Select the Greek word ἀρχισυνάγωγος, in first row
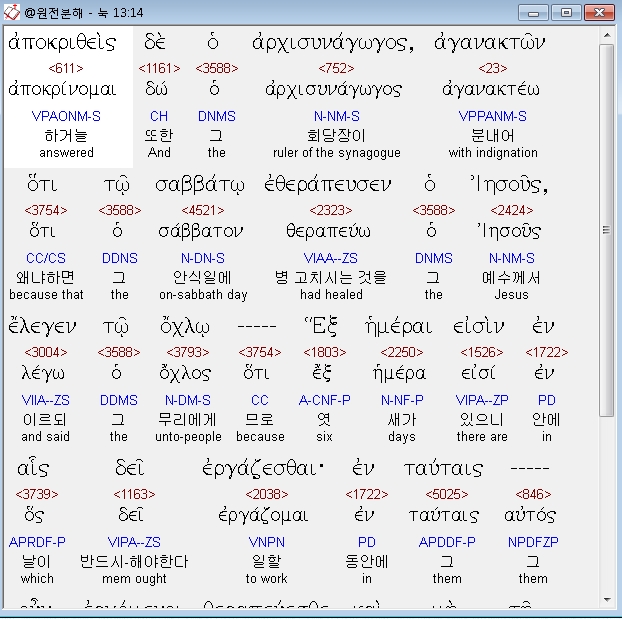This screenshot has height=619, width=622. [333, 42]
